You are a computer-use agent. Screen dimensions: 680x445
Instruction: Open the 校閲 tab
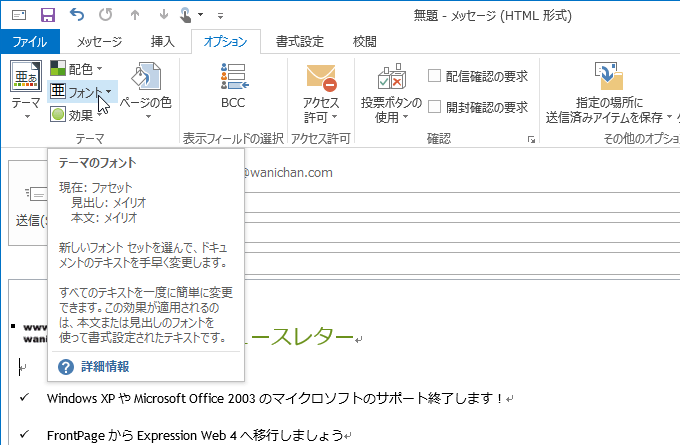pyautogui.click(x=365, y=42)
